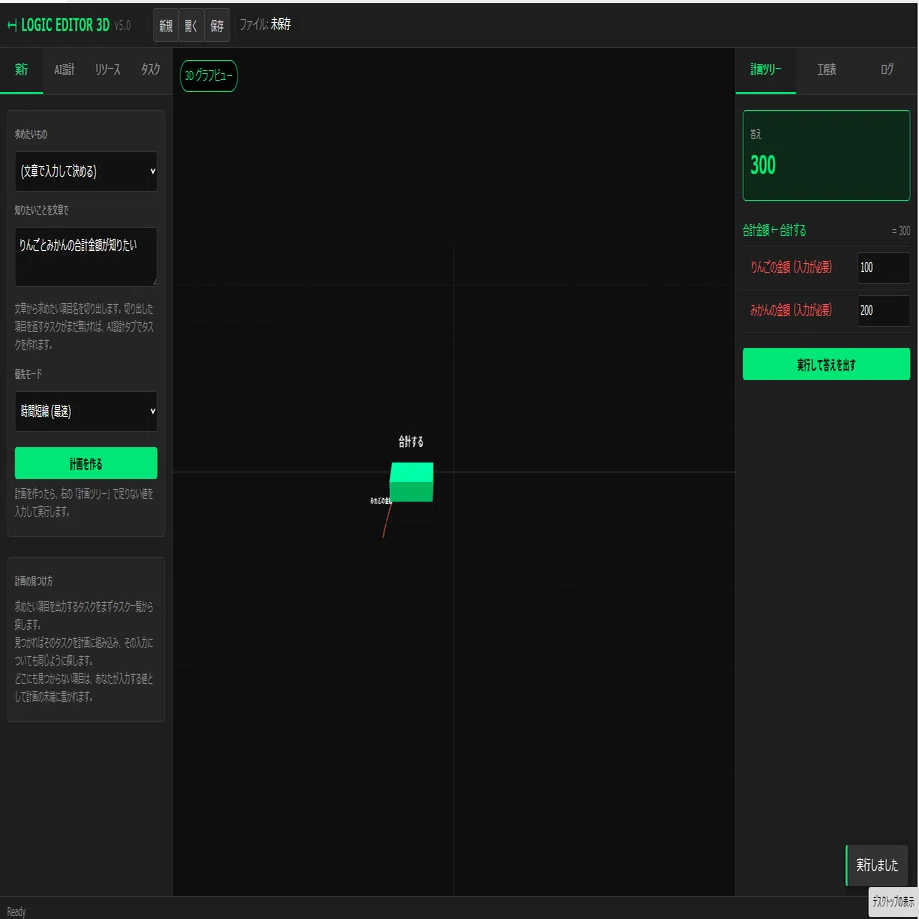This screenshot has height=919, width=919.
Task: Click the りんごの金額 (入力が必要) label
Action: pos(791,267)
